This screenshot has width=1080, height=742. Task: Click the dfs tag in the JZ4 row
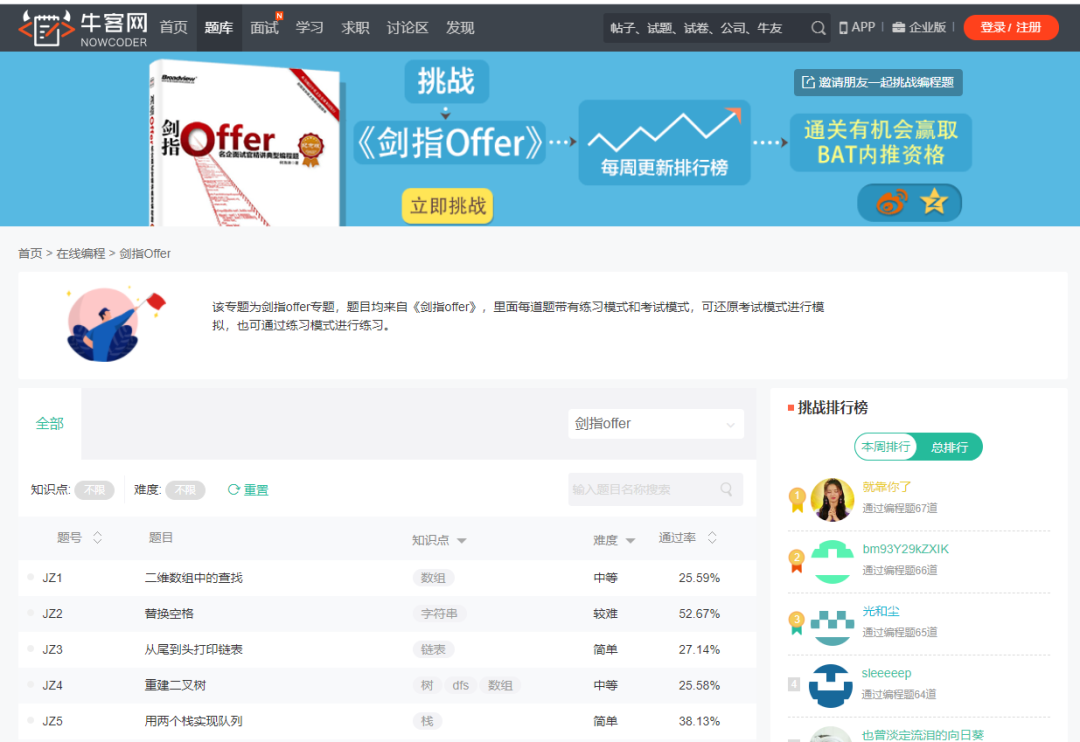tap(460, 685)
